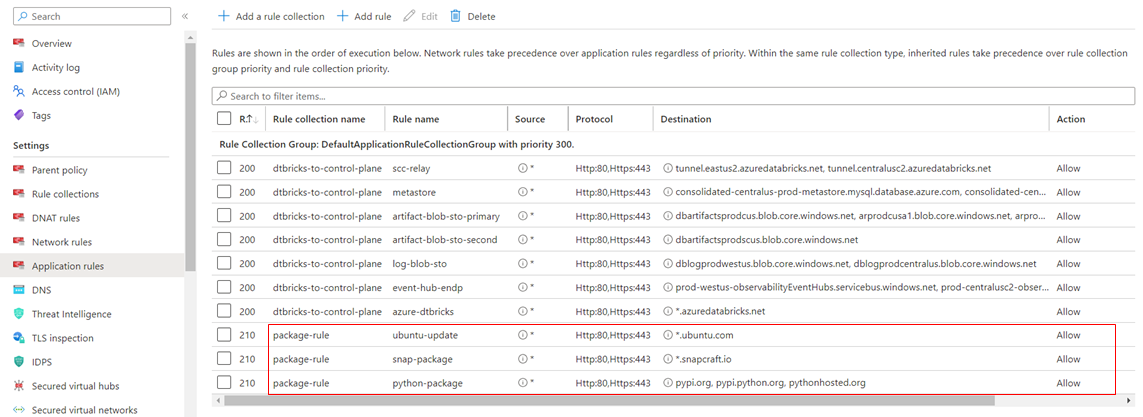Collapse the sidebar with double chevron

pos(185,17)
